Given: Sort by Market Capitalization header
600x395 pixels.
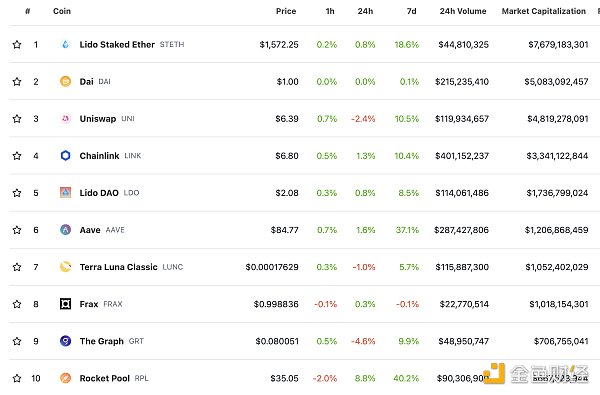Looking at the screenshot, I should point(543,11).
